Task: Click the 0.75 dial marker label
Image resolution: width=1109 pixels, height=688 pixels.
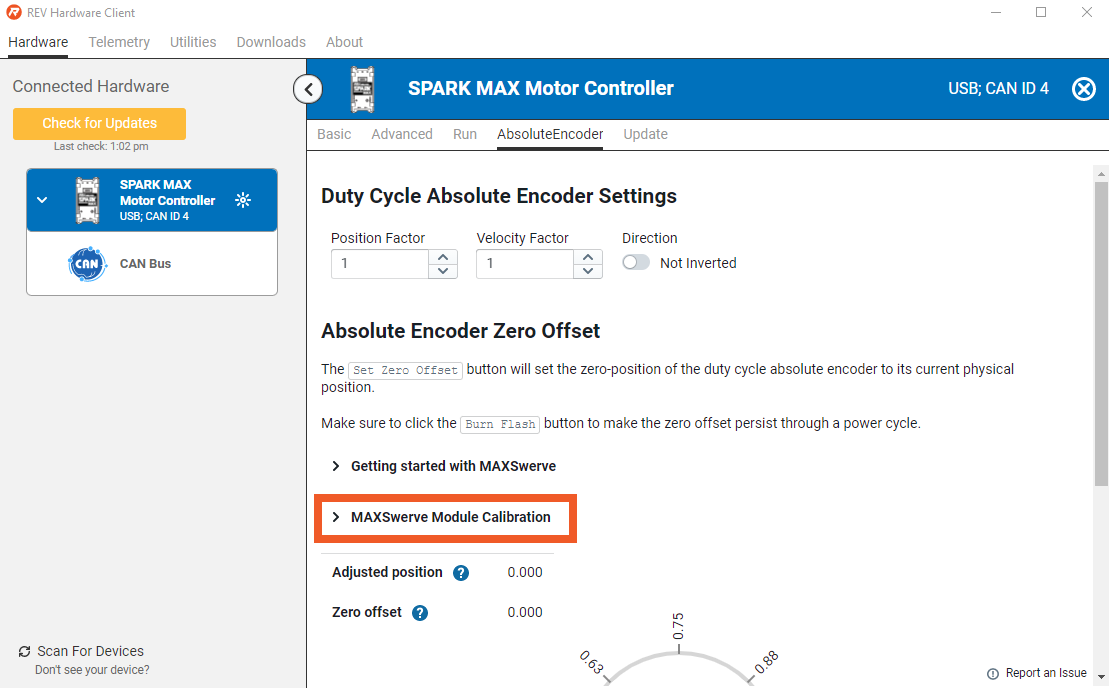Action: coord(678,626)
